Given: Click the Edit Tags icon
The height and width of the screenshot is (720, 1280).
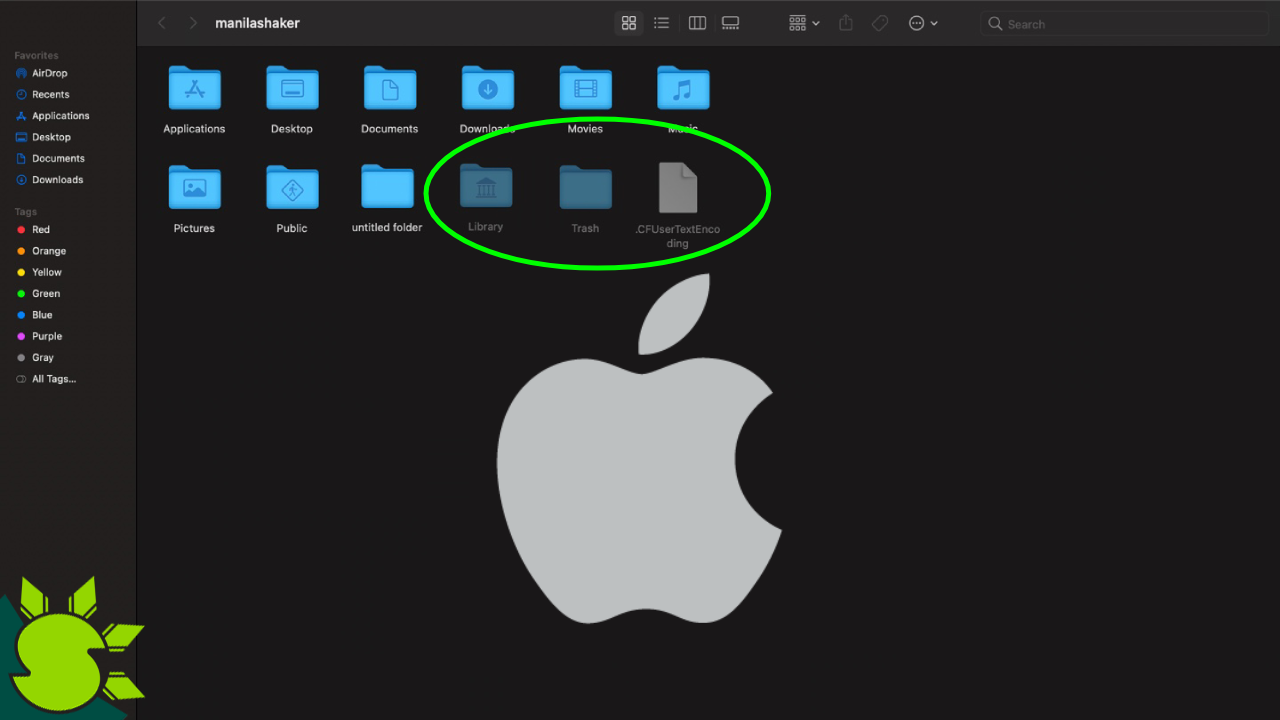Looking at the screenshot, I should 880,23.
